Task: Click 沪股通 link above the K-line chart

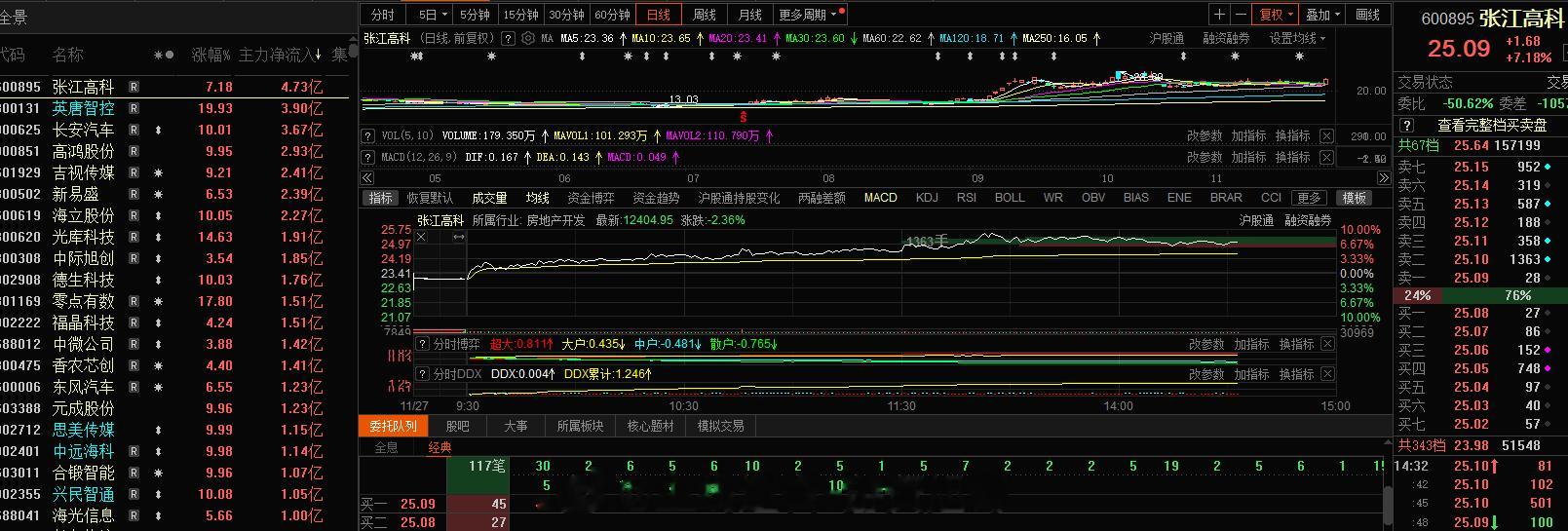Action: 1166,38
